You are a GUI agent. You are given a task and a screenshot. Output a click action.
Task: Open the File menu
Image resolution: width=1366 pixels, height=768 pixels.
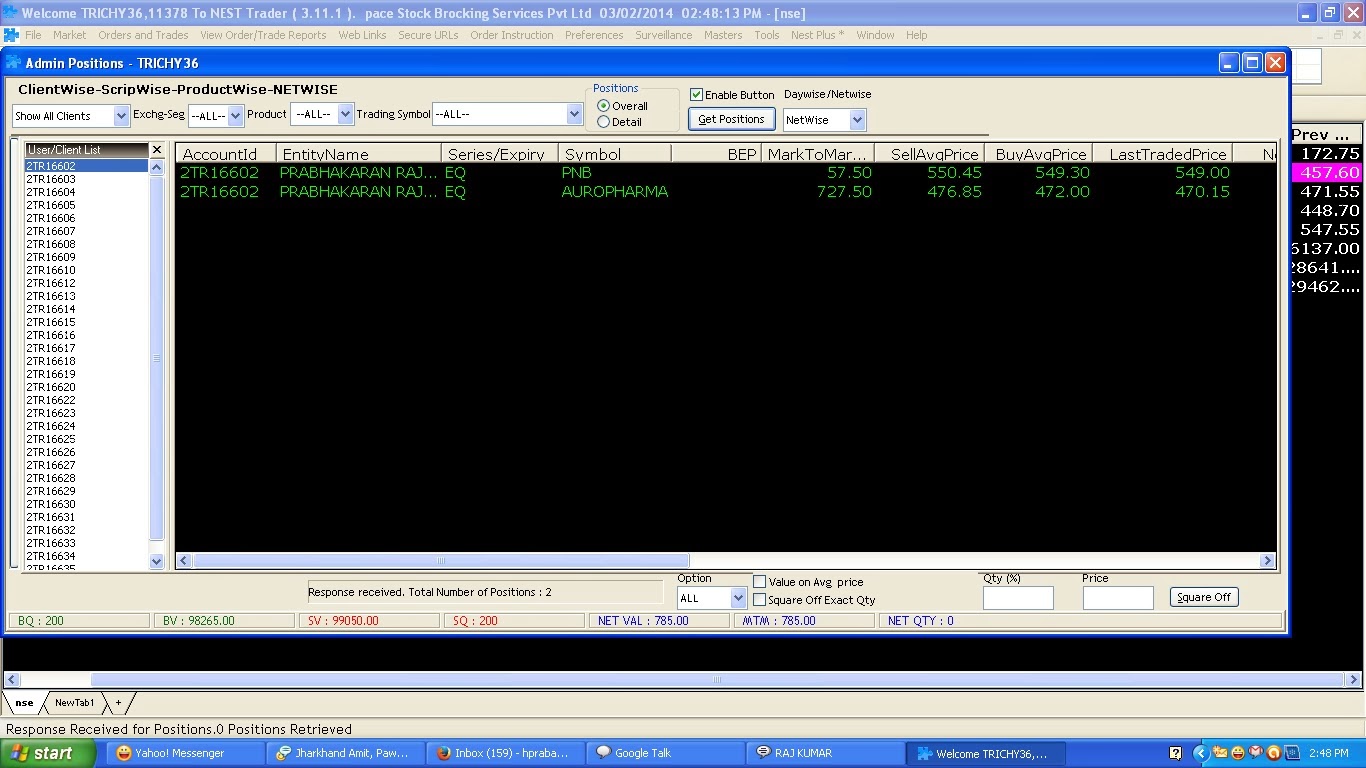[x=33, y=35]
